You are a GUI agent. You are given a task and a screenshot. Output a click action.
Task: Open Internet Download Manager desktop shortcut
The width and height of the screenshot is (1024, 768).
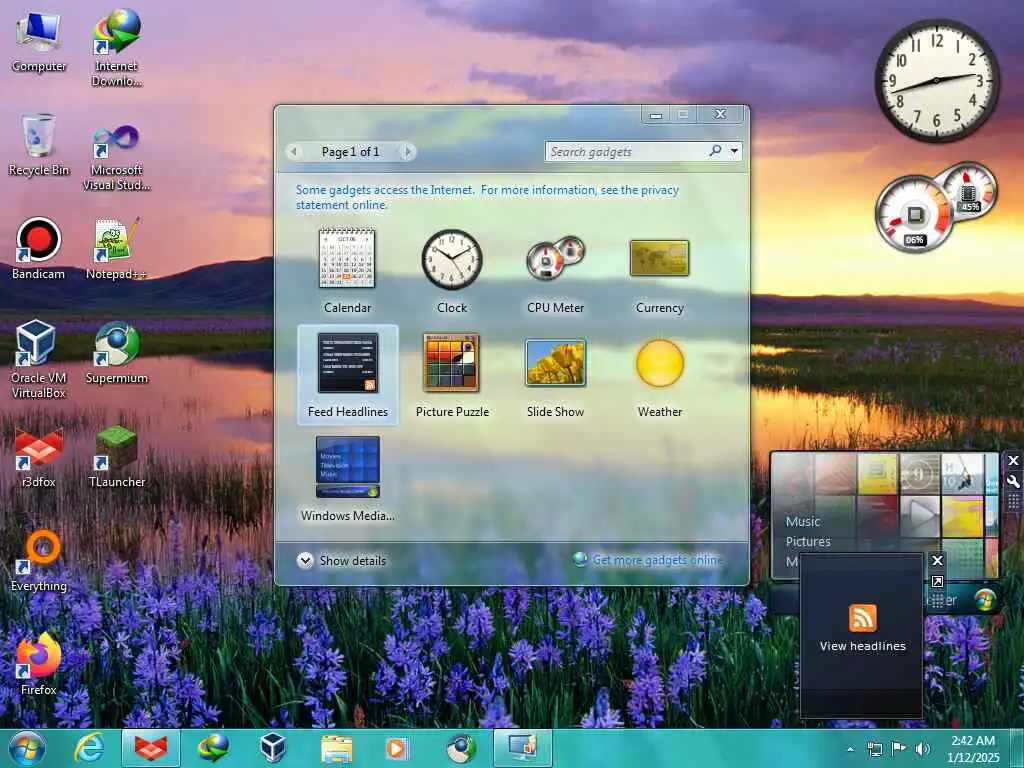pos(116,48)
